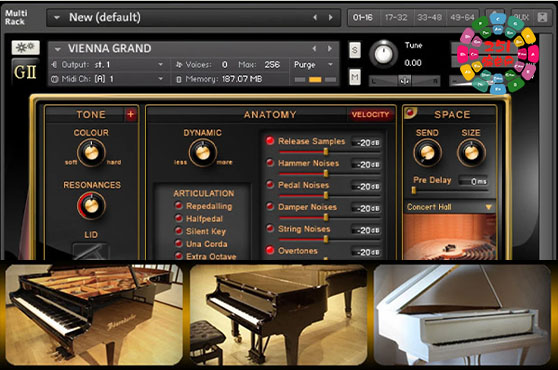This screenshot has height=370, width=558.
Task: Click the Voices note icon
Action: click(179, 64)
